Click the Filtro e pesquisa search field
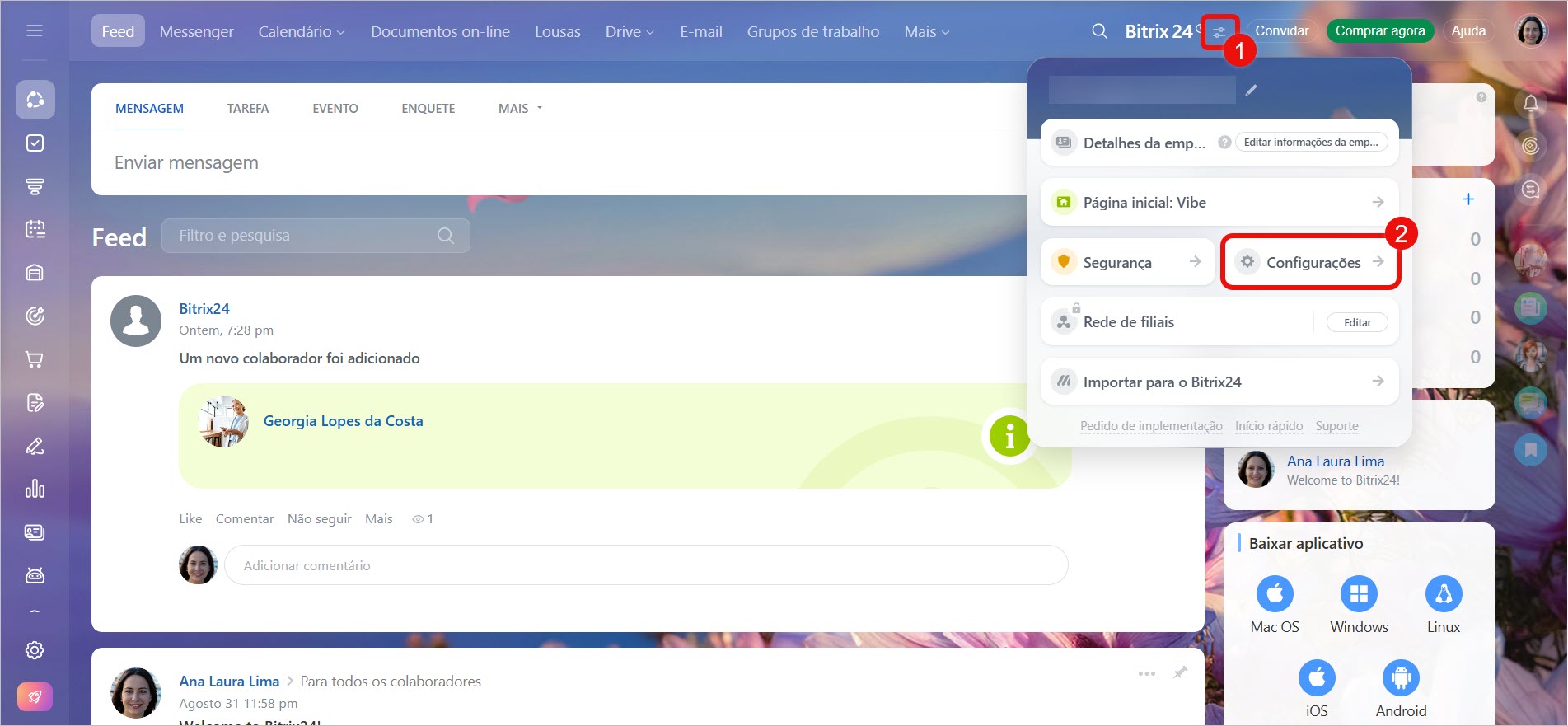 tap(316, 236)
